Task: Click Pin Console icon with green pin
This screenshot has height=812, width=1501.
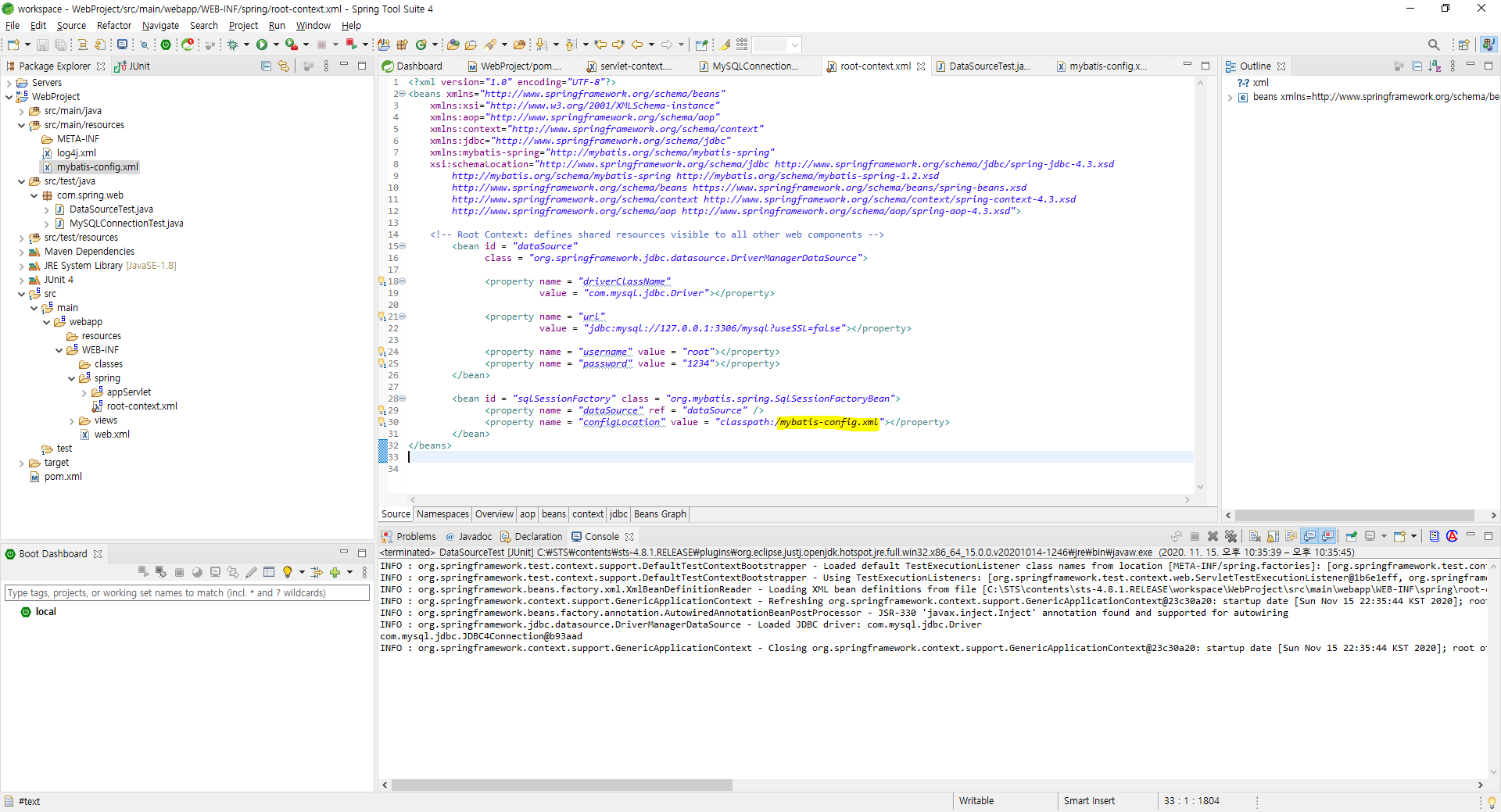Action: (x=1351, y=536)
